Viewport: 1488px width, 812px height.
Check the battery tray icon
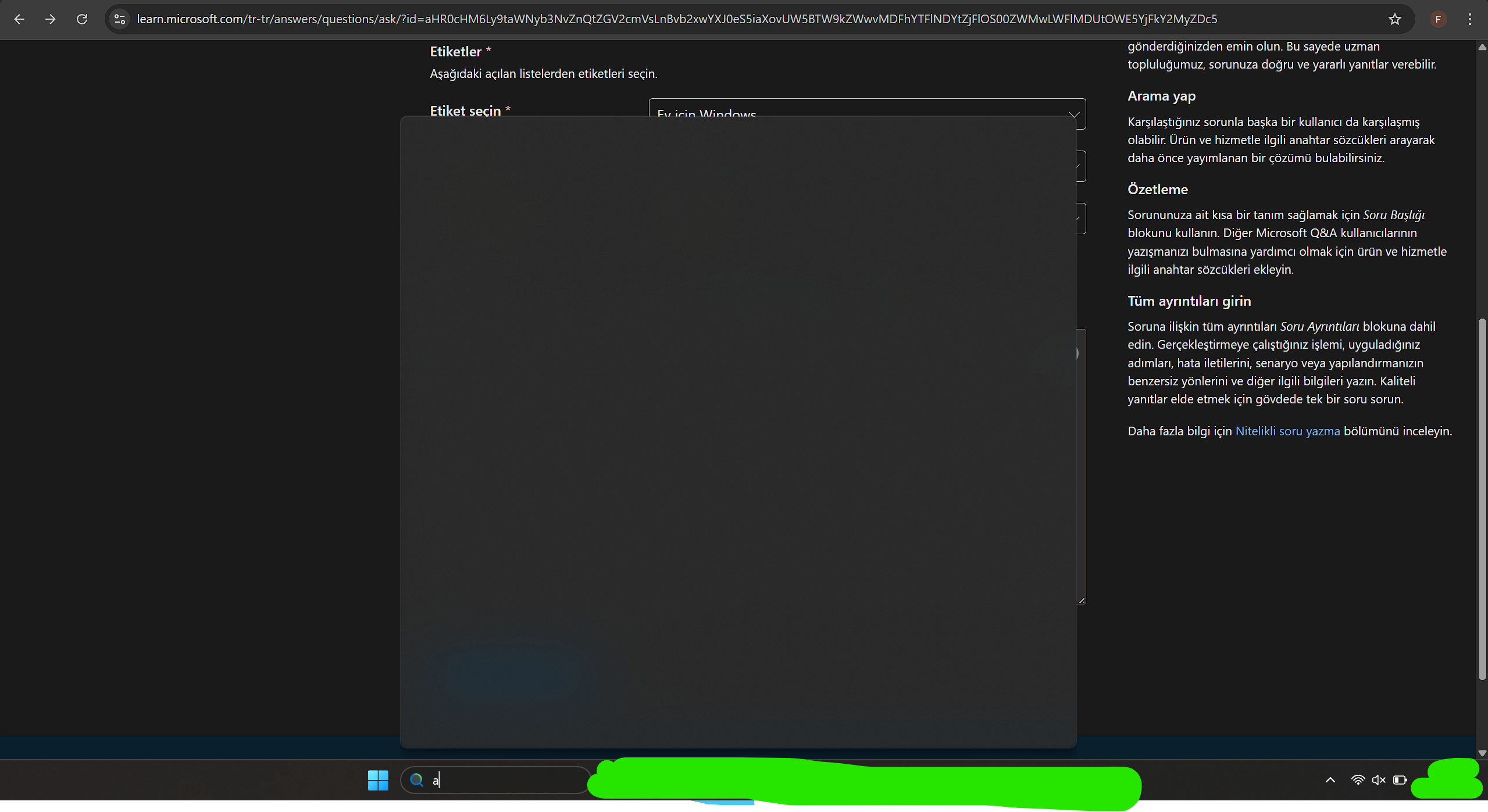click(x=1400, y=780)
